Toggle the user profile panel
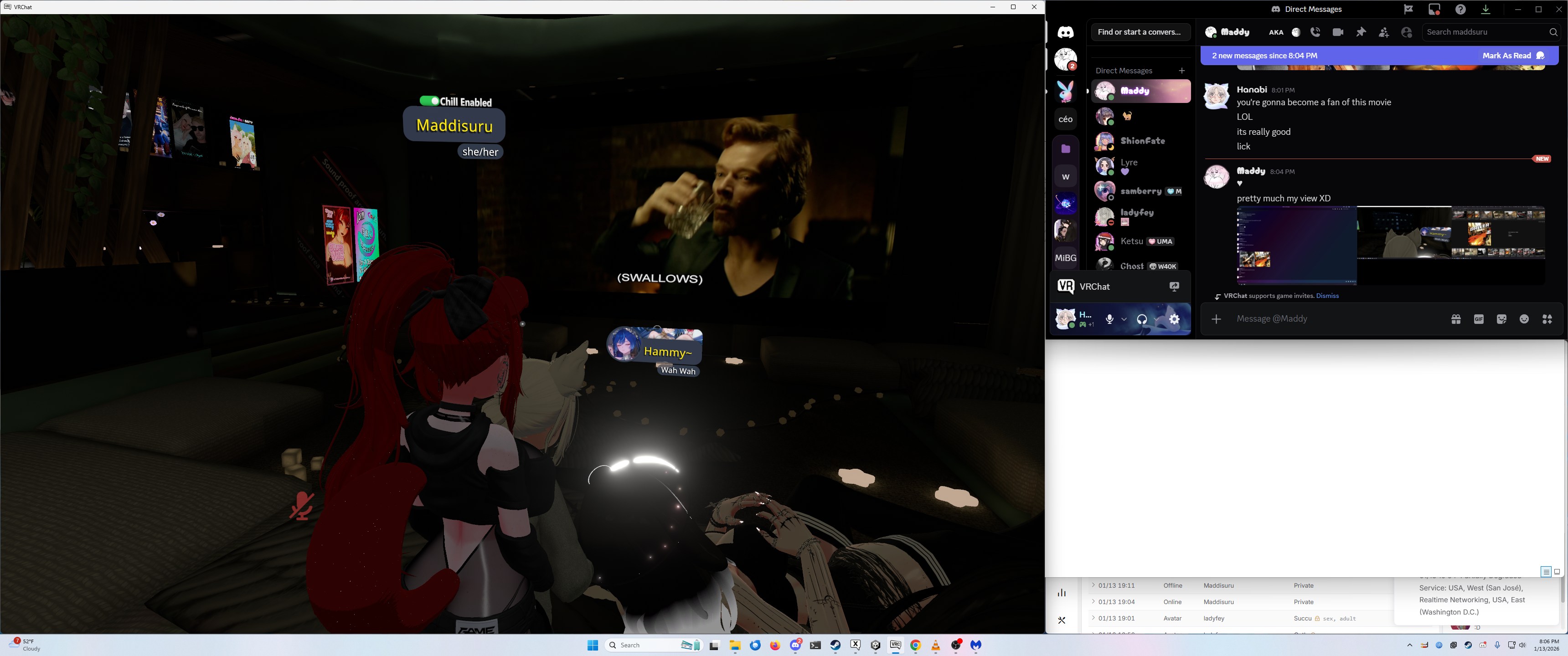Screen dimensions: 1568x656 [1407, 32]
